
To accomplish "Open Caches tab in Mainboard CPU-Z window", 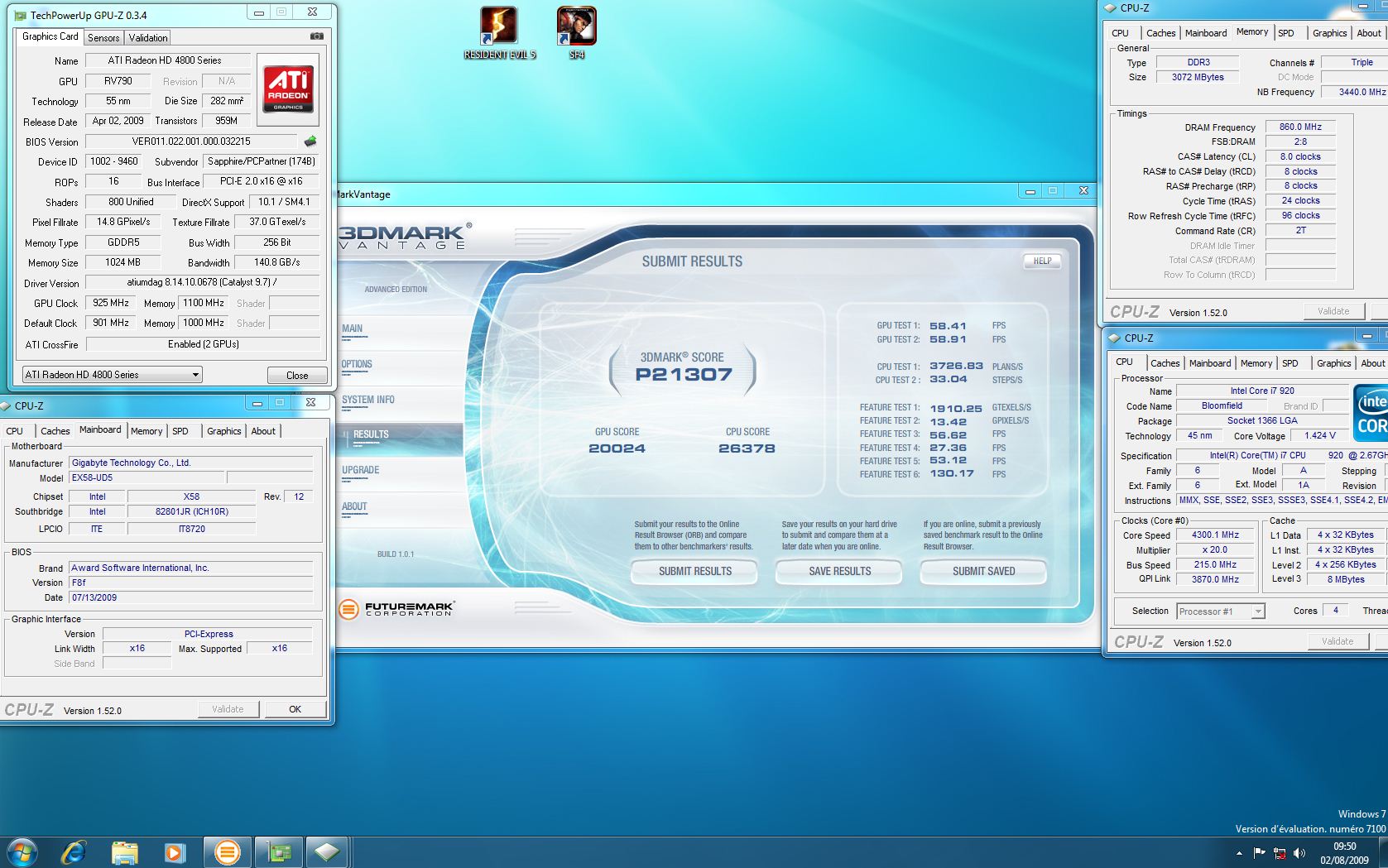I will tap(55, 431).
